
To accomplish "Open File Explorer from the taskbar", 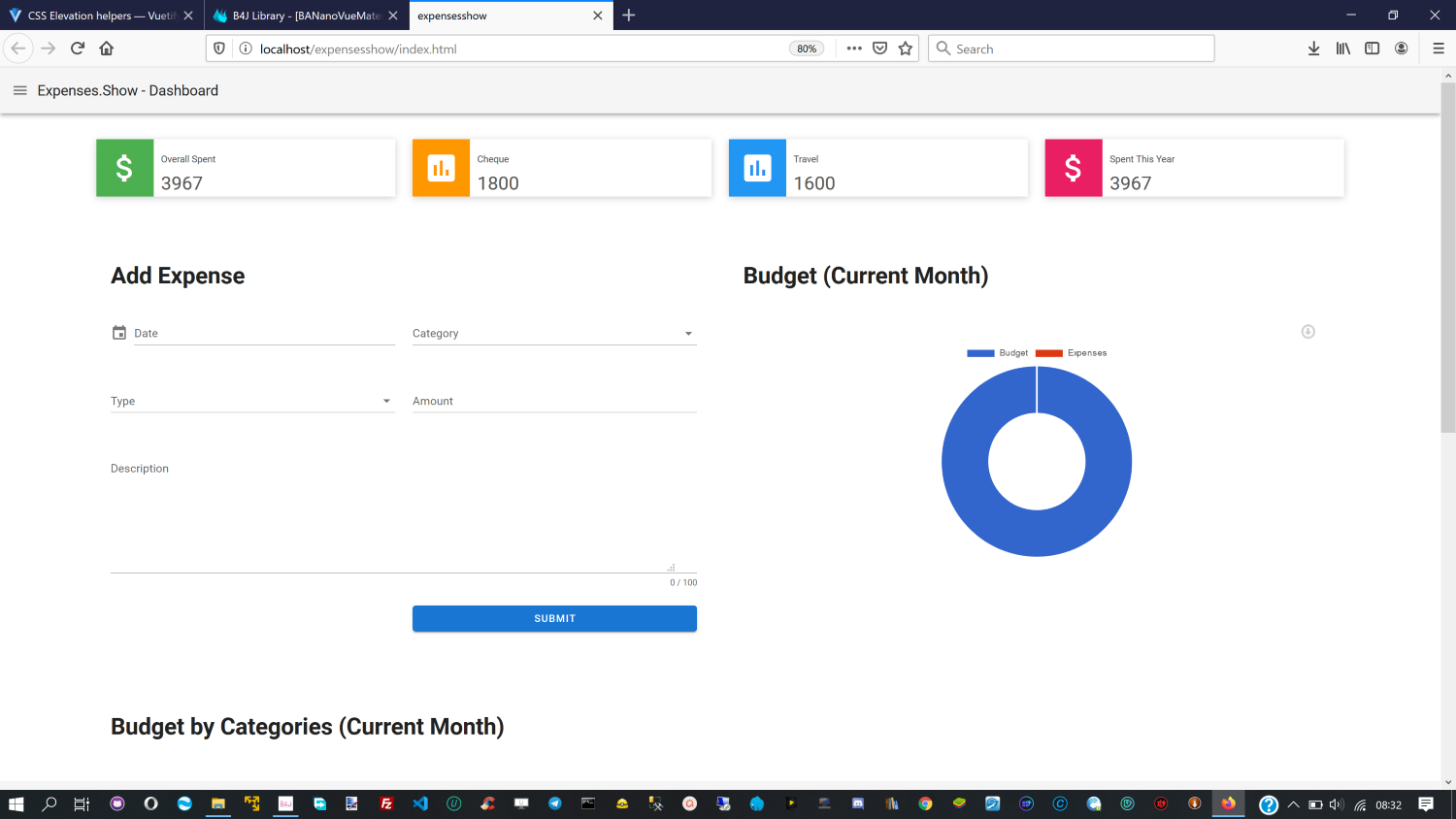I will pos(218,803).
